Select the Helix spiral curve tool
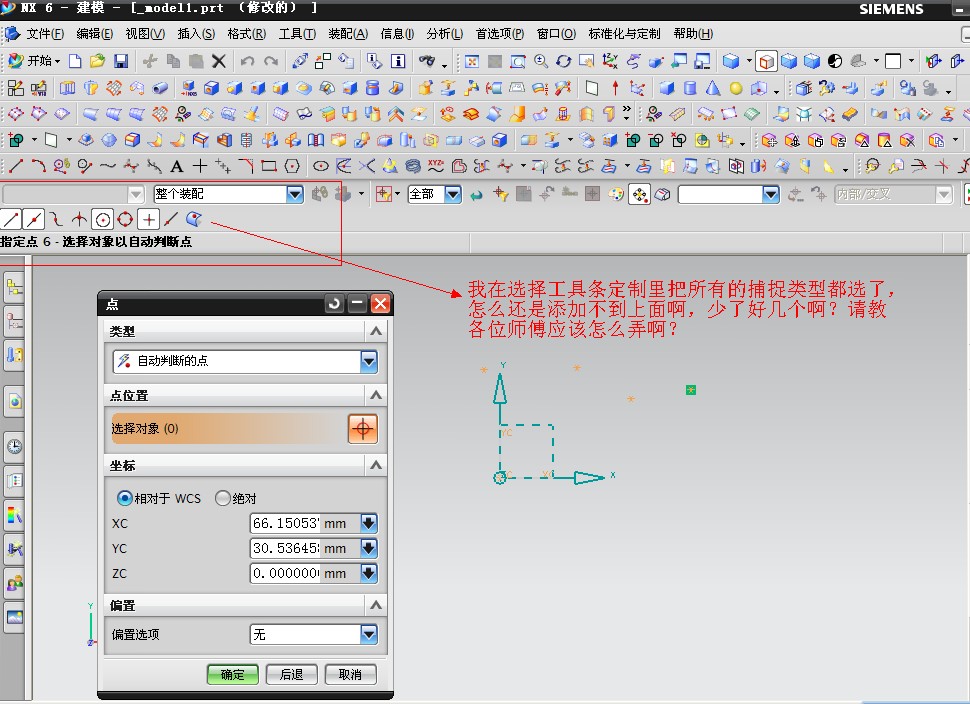970x704 pixels. [x=413, y=166]
